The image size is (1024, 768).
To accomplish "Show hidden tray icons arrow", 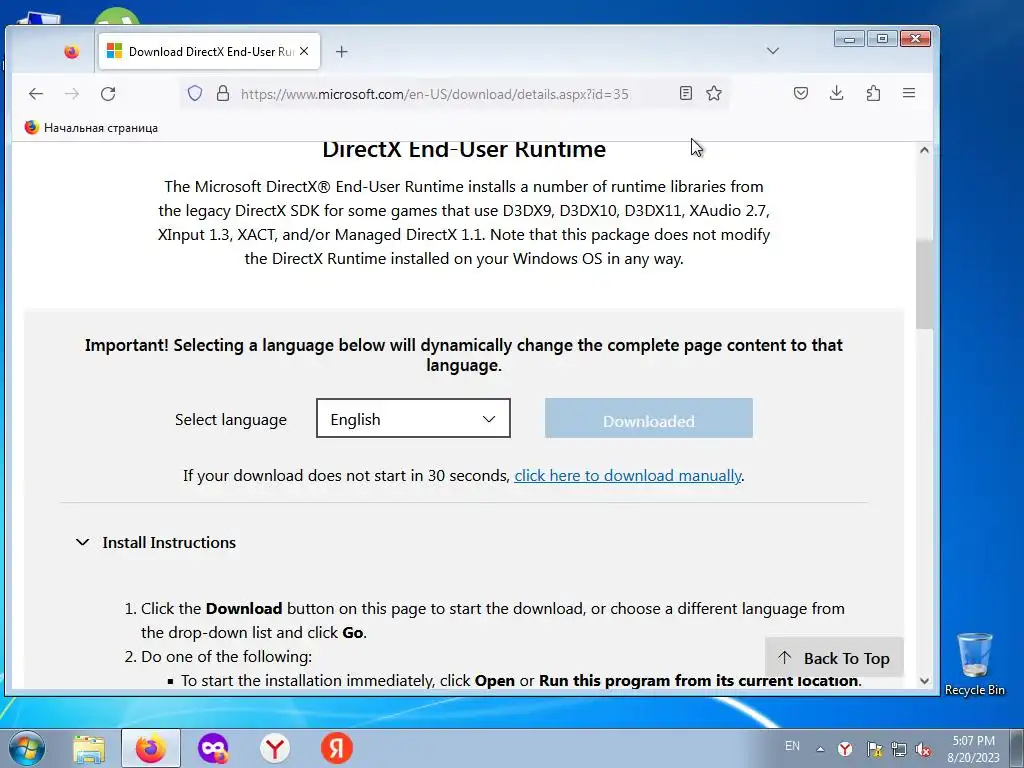I will pos(820,749).
